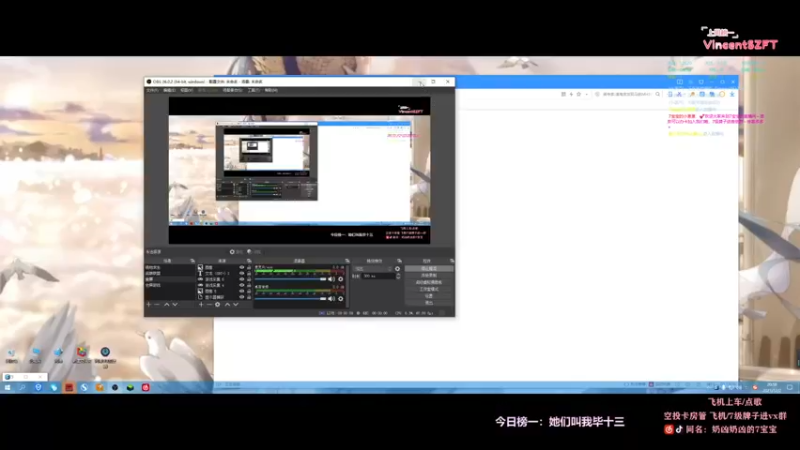Click the Start Recording (开始录制) button

click(429, 276)
